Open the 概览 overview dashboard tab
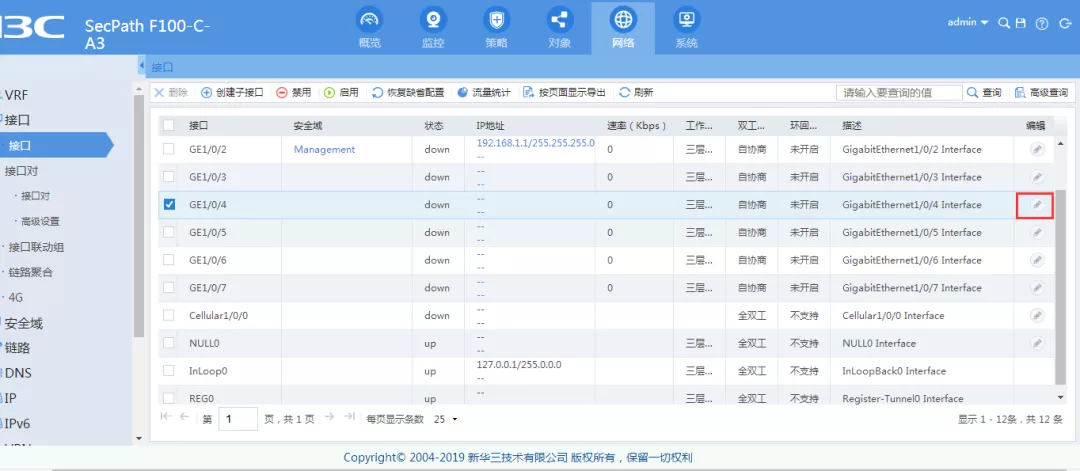The height and width of the screenshot is (471, 1080). point(369,28)
